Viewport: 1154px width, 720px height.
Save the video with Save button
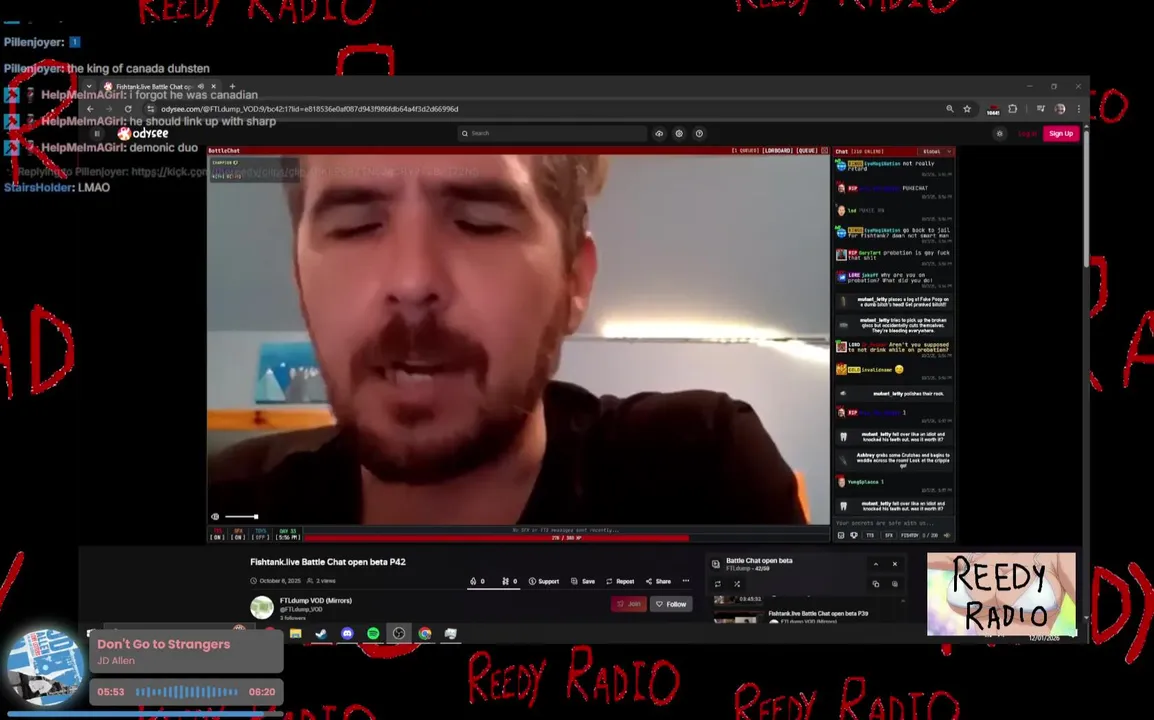tap(583, 581)
